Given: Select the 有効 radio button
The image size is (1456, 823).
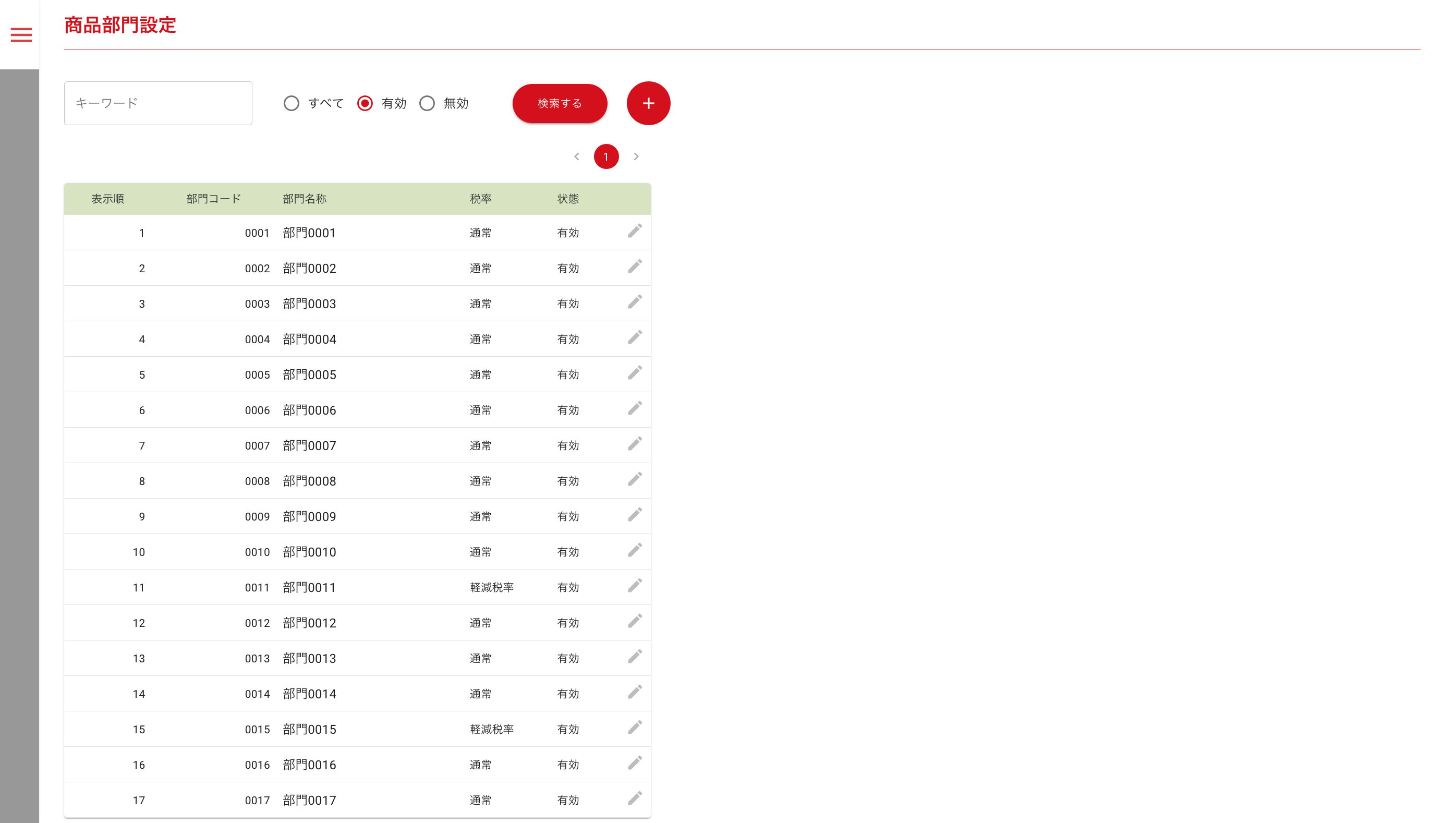Looking at the screenshot, I should pyautogui.click(x=365, y=103).
